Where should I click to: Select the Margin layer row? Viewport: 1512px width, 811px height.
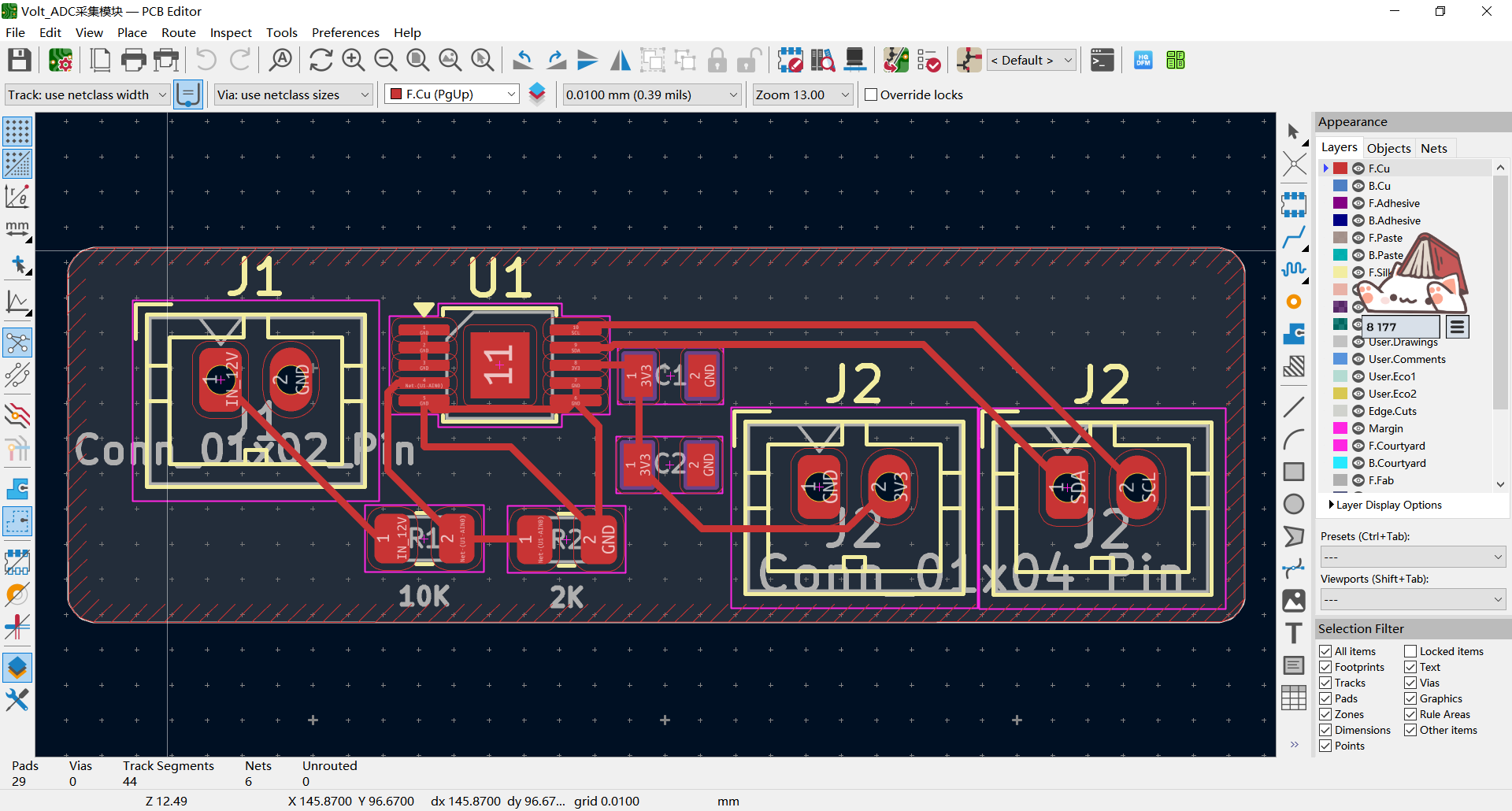pos(1406,428)
